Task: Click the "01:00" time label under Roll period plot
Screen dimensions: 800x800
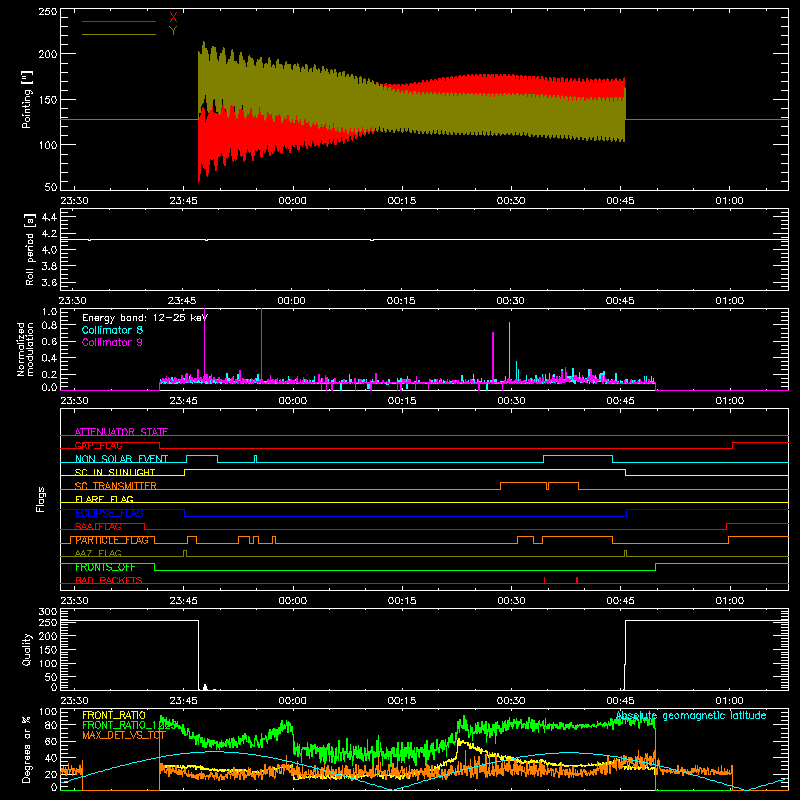Action: point(729,301)
